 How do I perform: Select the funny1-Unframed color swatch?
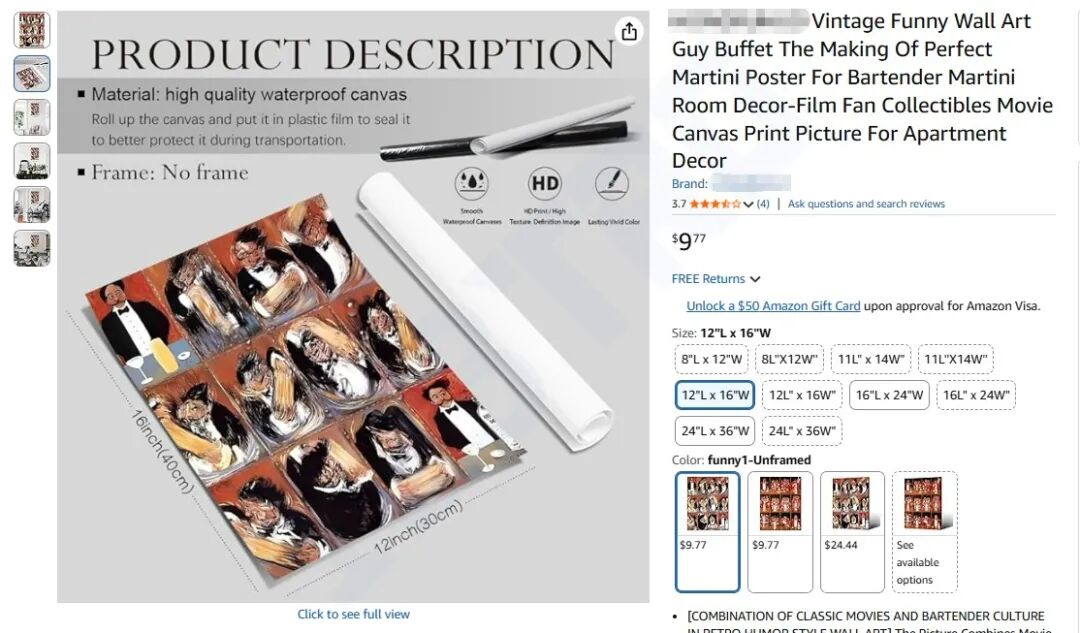[x=707, y=531]
